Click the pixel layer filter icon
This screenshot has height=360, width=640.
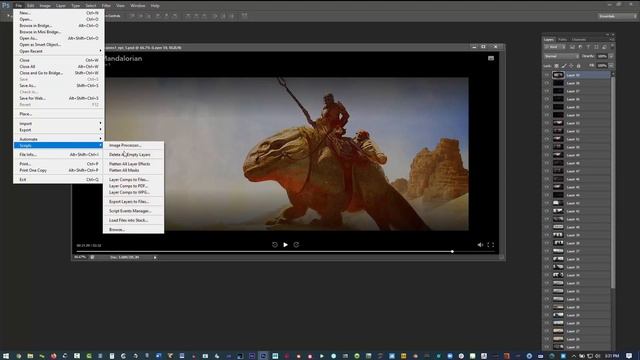pos(572,47)
